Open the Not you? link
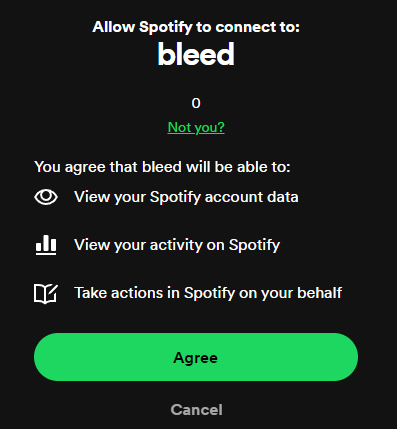This screenshot has height=429, width=397. pyautogui.click(x=196, y=127)
